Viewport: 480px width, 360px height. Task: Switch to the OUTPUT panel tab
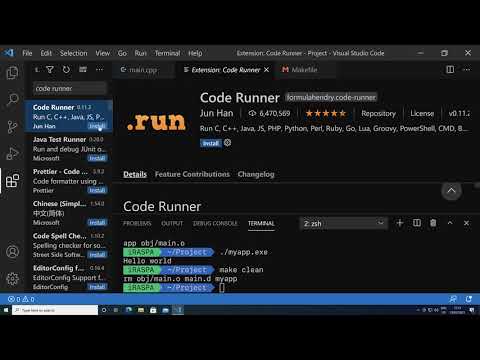point(172,223)
